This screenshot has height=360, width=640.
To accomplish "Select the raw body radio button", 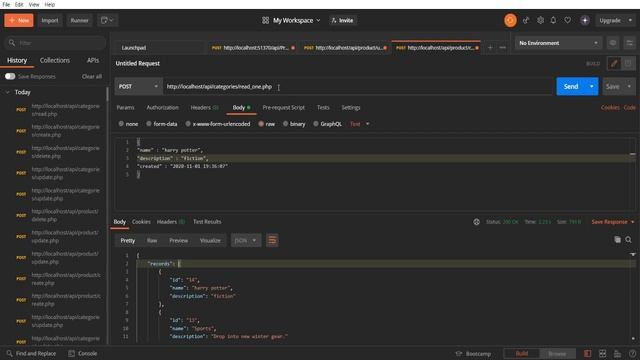I will (x=261, y=124).
